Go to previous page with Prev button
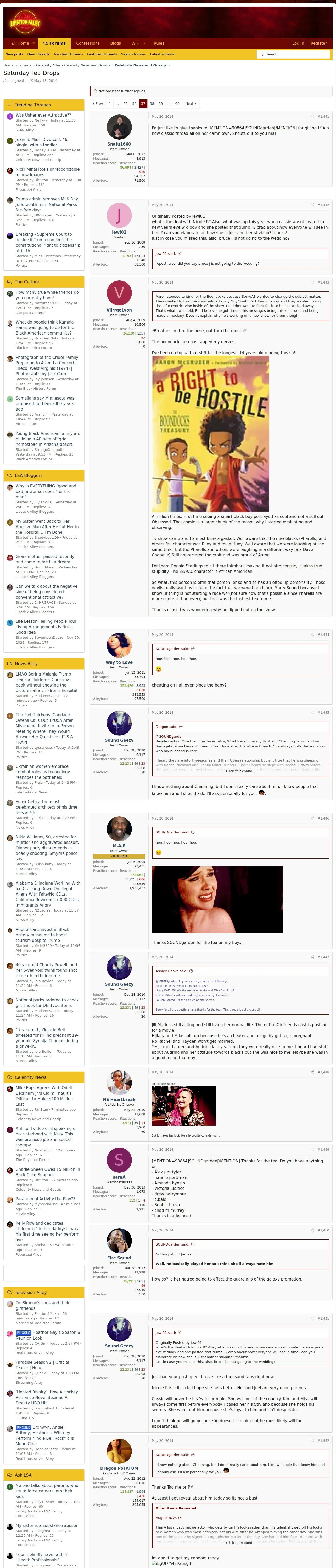 [98, 103]
